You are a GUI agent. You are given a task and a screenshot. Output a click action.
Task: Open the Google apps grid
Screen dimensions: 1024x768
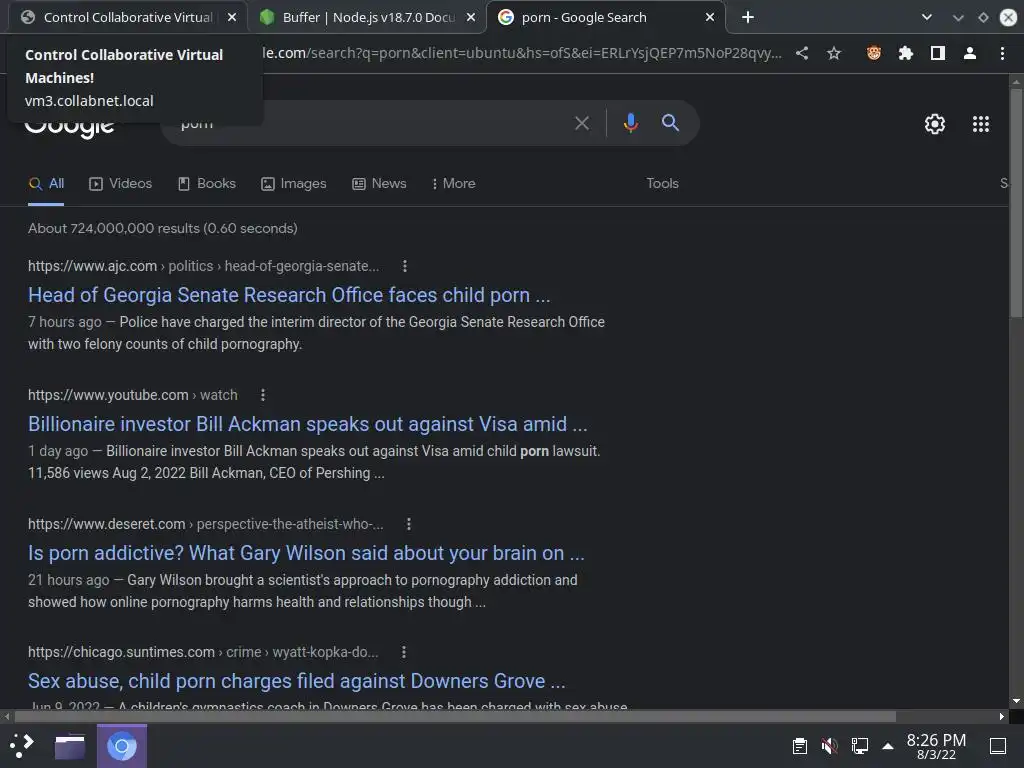click(981, 124)
